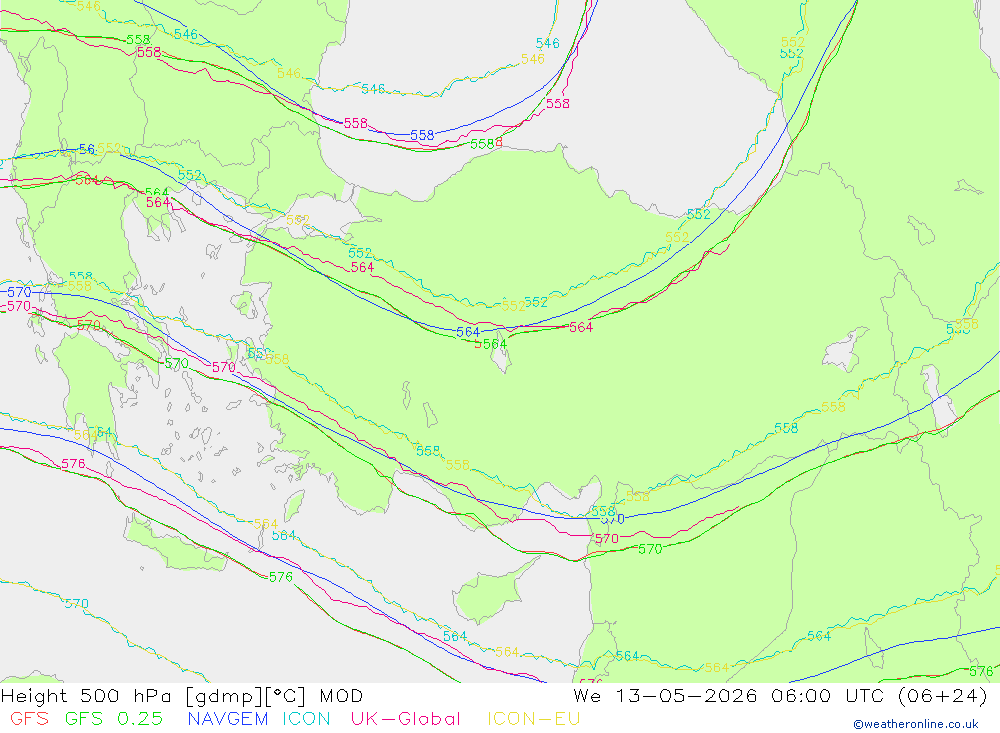Click the red GFS legend label
1000x733 pixels.
pos(29,718)
